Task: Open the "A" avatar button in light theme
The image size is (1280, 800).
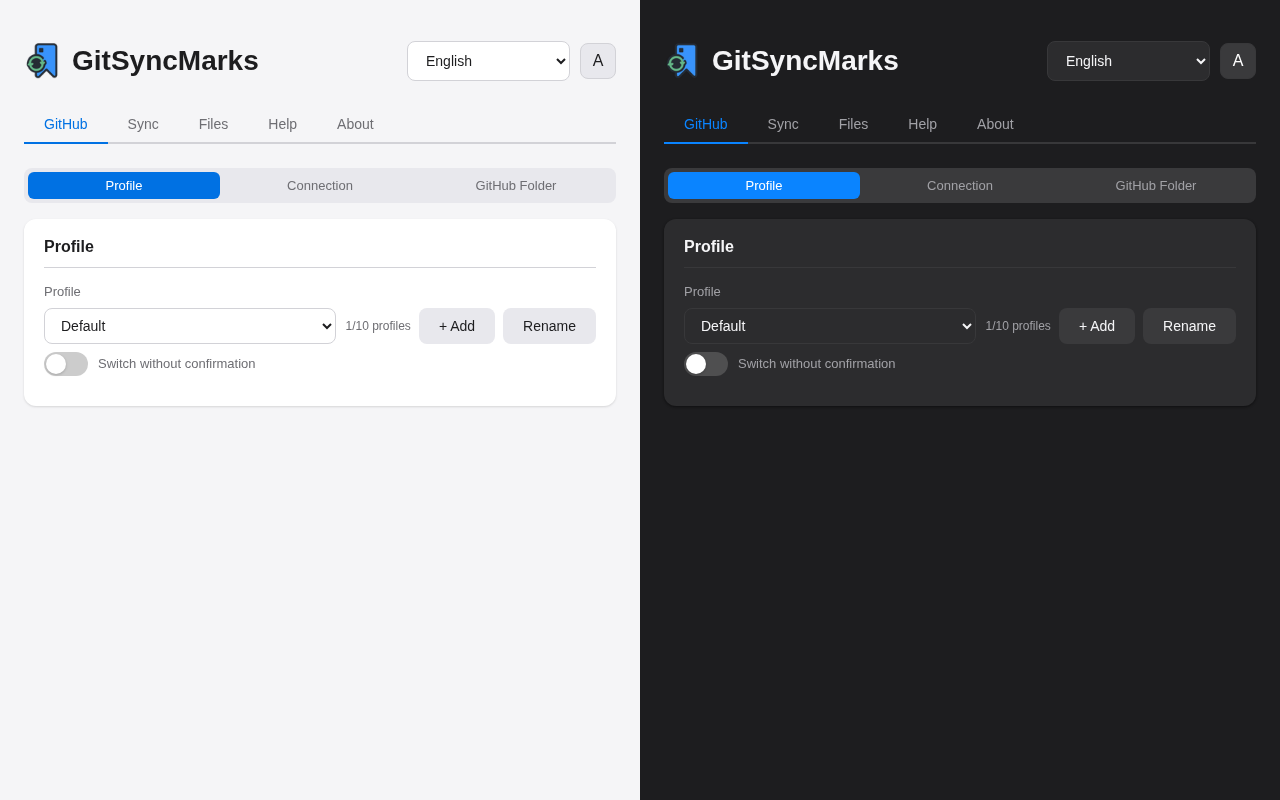Action: pos(598,61)
